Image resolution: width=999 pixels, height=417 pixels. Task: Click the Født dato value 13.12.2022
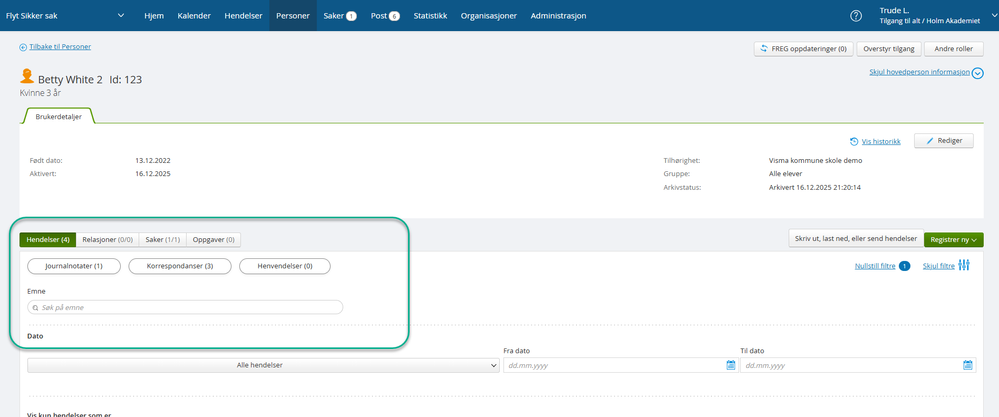(153, 160)
